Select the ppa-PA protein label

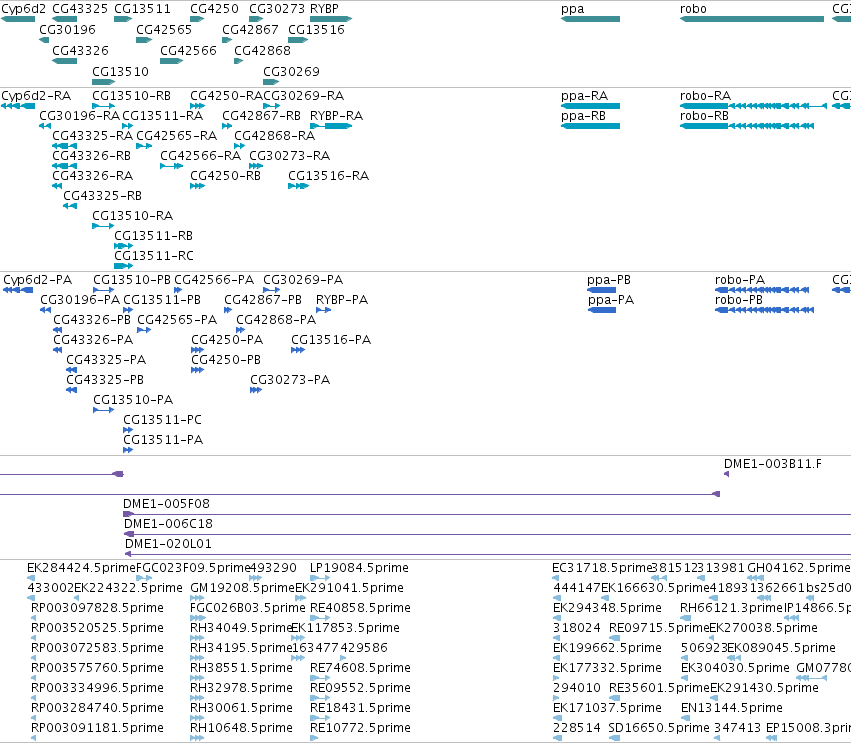pos(611,300)
